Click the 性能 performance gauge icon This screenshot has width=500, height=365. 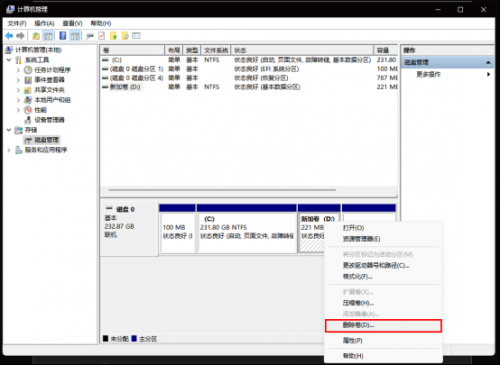coord(28,110)
